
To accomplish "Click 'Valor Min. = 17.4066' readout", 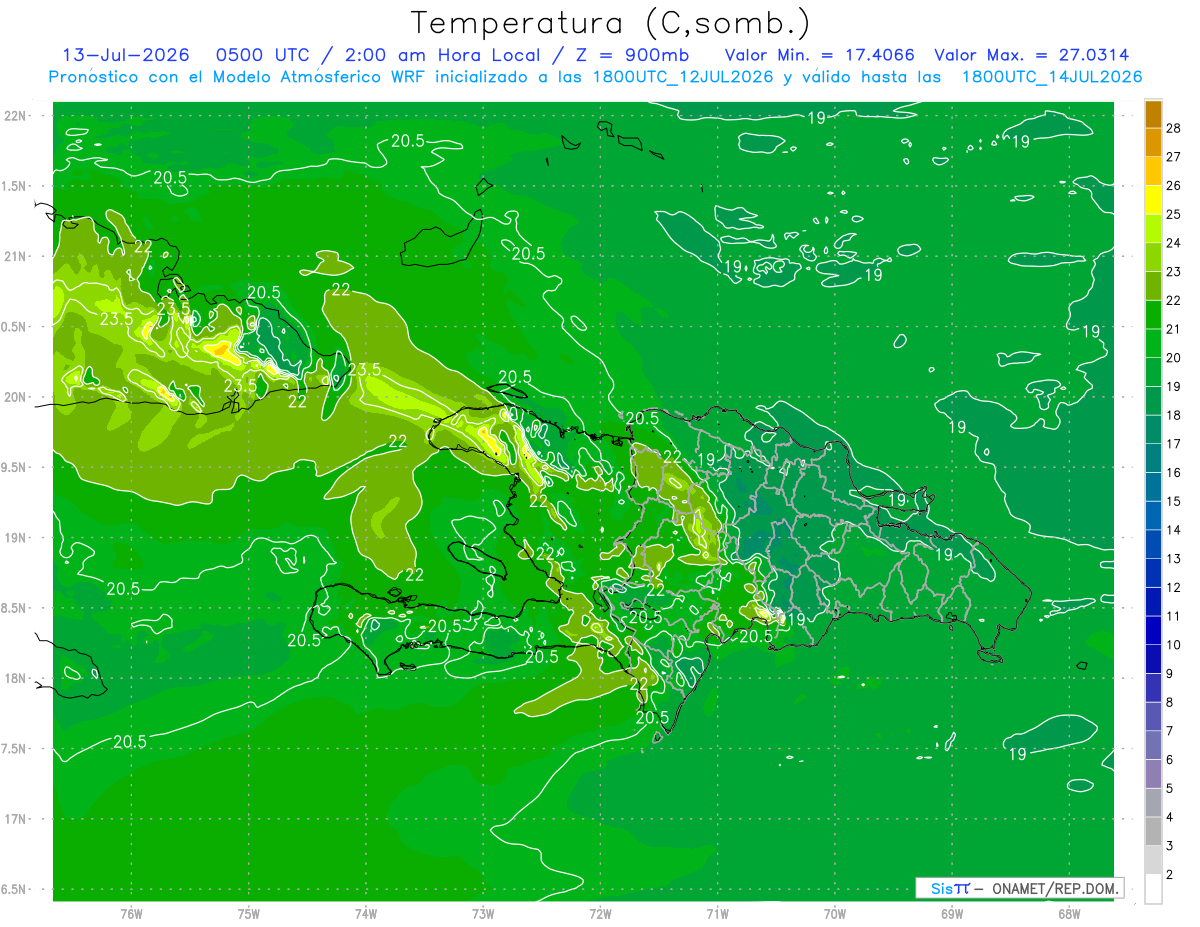I will coord(819,55).
